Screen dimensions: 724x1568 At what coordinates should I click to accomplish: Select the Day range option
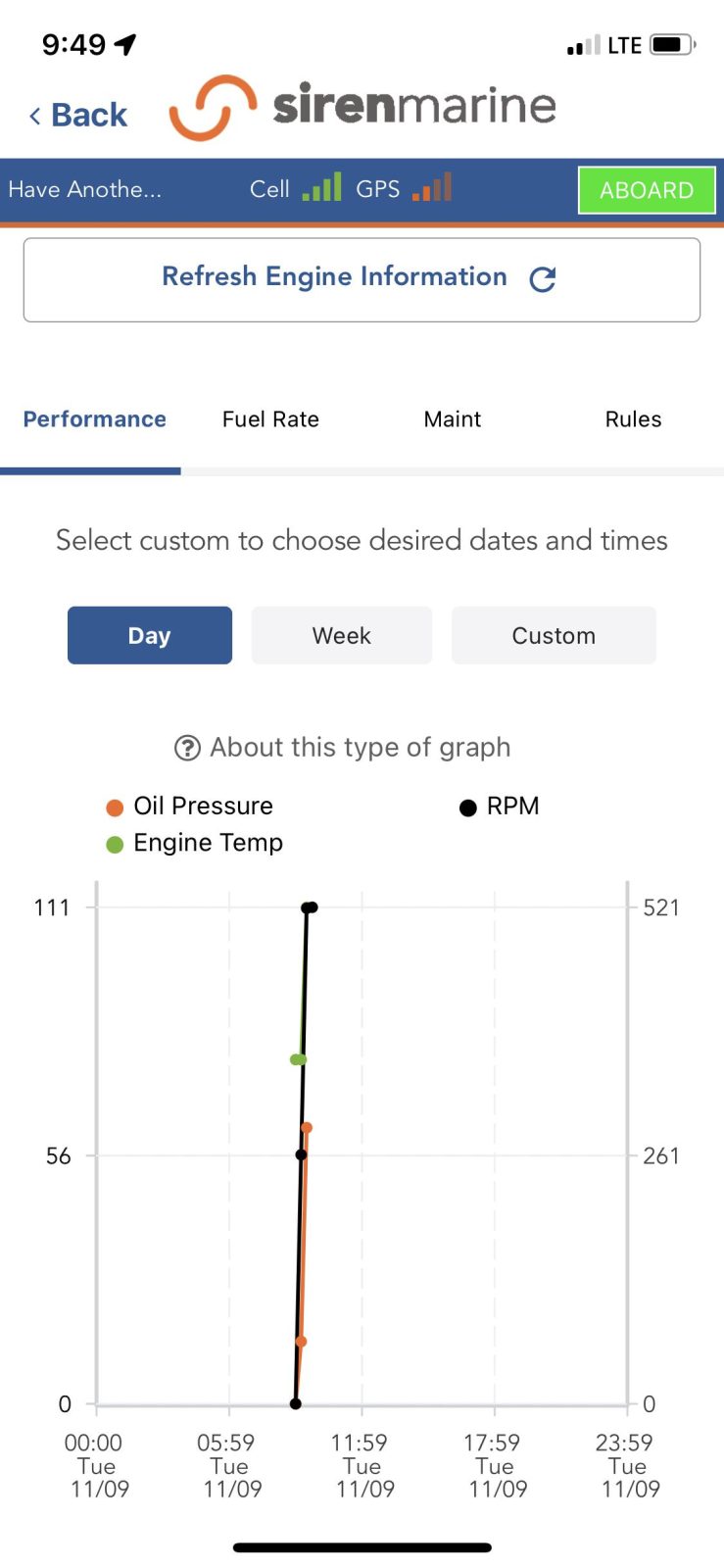click(x=149, y=636)
